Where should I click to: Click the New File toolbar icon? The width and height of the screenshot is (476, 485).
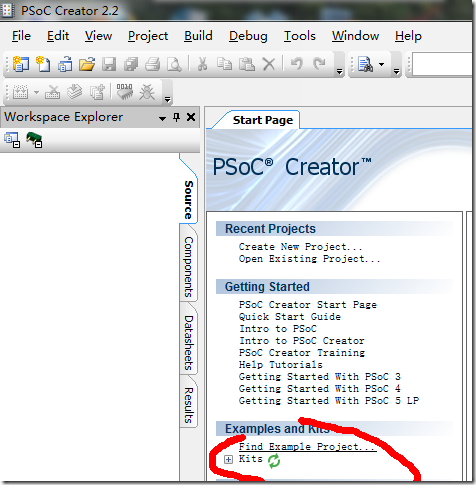tap(43, 64)
